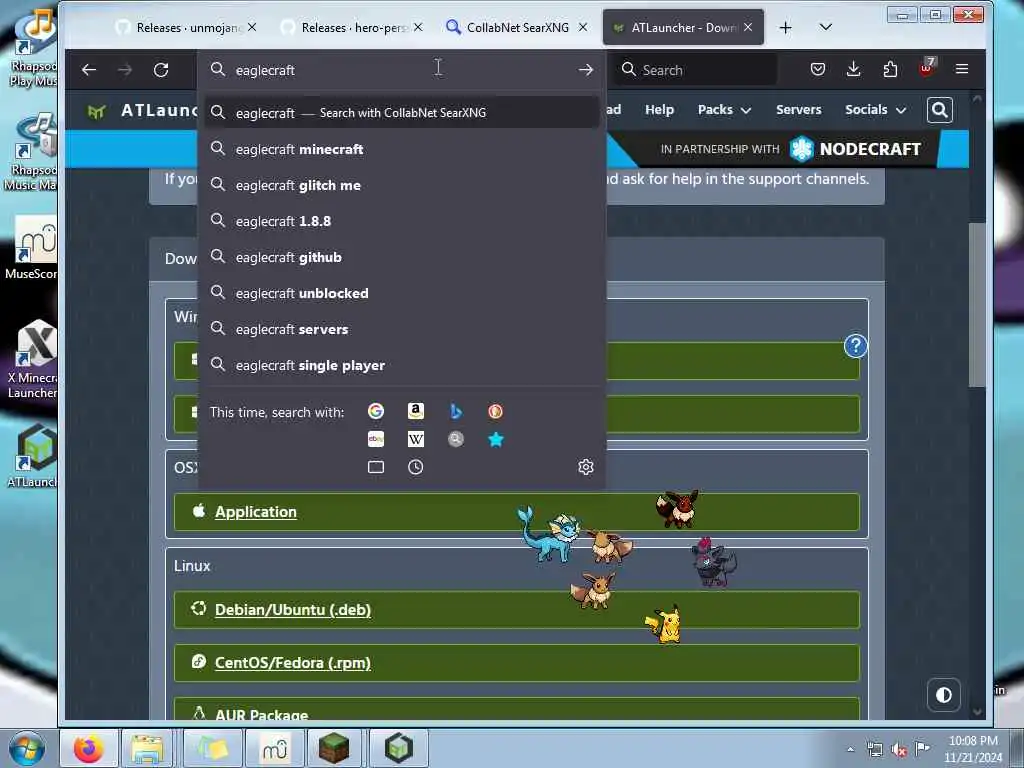Image resolution: width=1024 pixels, height=768 pixels.
Task: Choose 'eaglecraft unblocked' suggestion
Action: pyautogui.click(x=402, y=293)
